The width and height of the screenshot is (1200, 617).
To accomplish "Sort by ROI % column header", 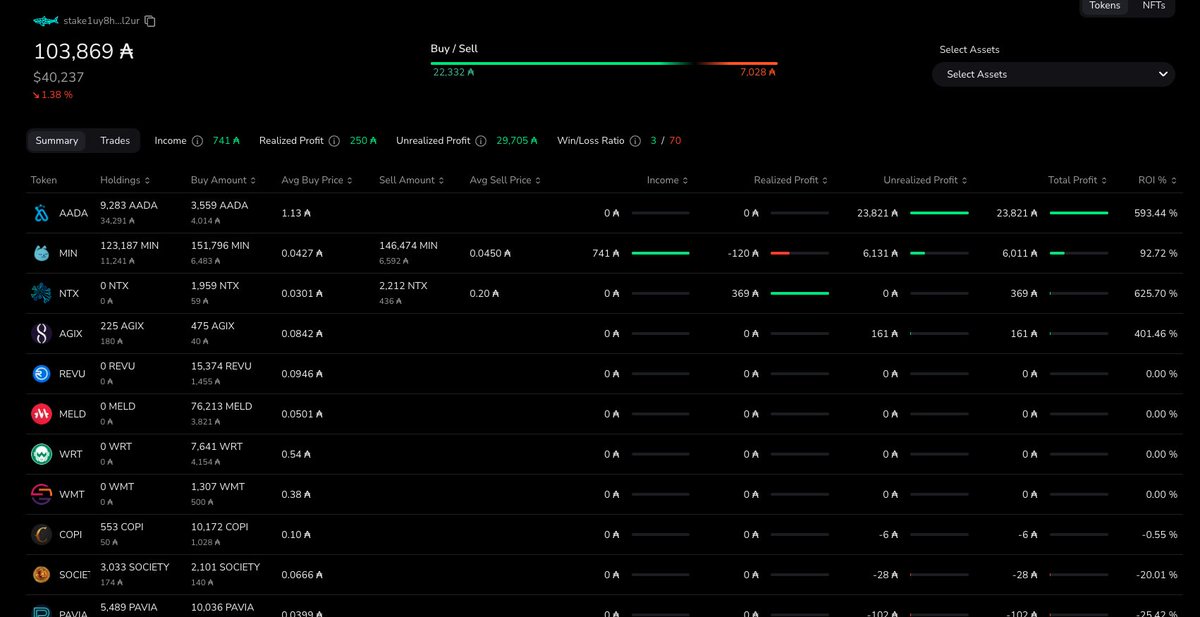I will click(x=1158, y=180).
